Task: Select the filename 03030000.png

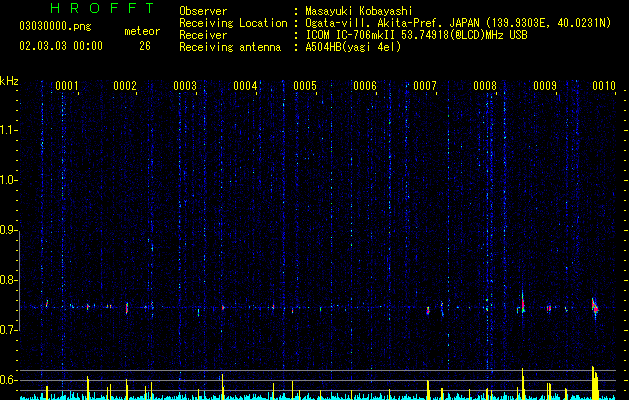Action: pyautogui.click(x=55, y=27)
